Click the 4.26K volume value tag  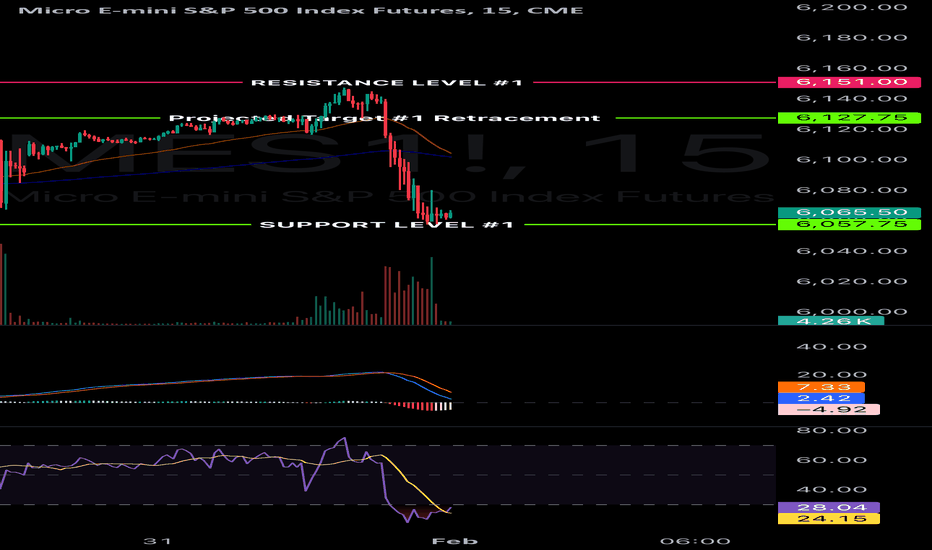pyautogui.click(x=831, y=321)
